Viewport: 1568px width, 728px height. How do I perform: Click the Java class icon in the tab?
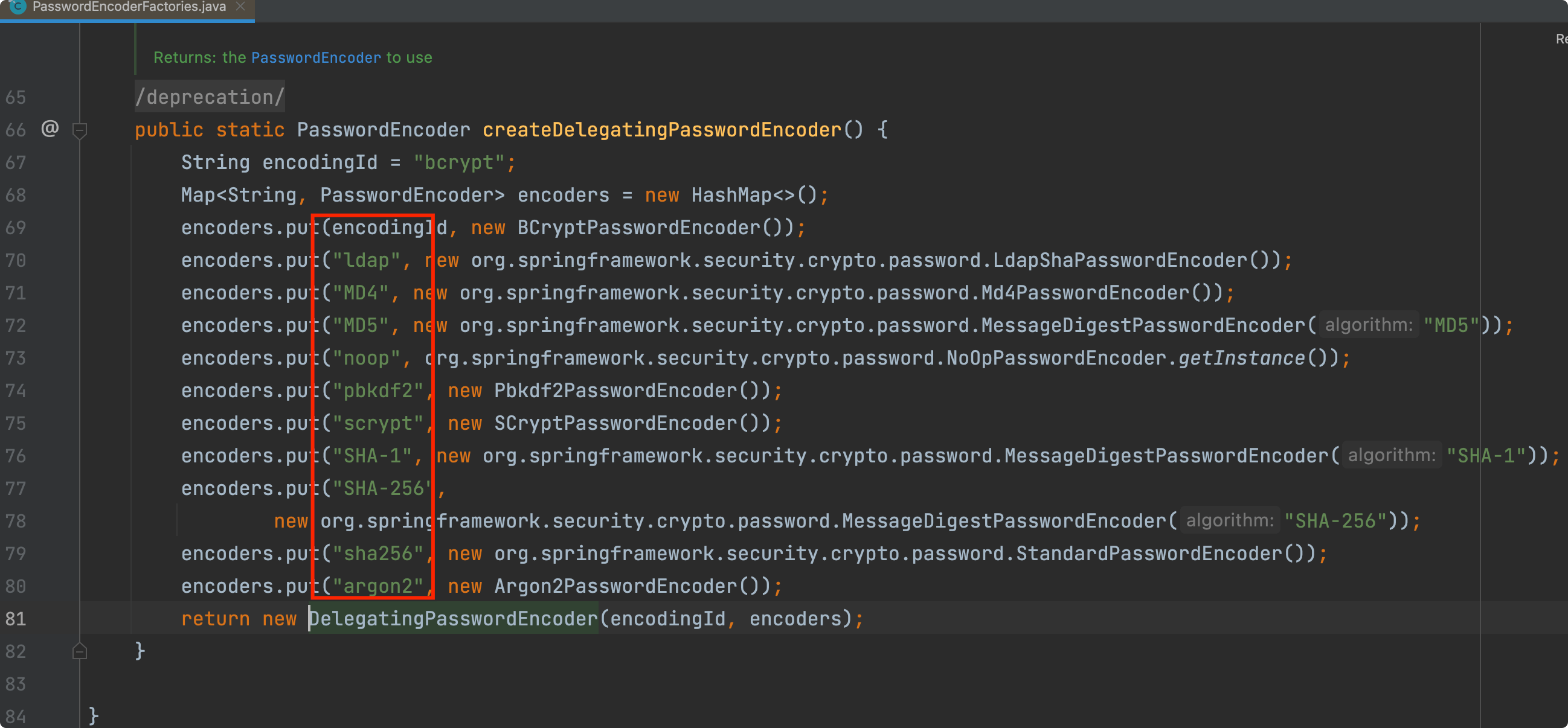tap(18, 7)
